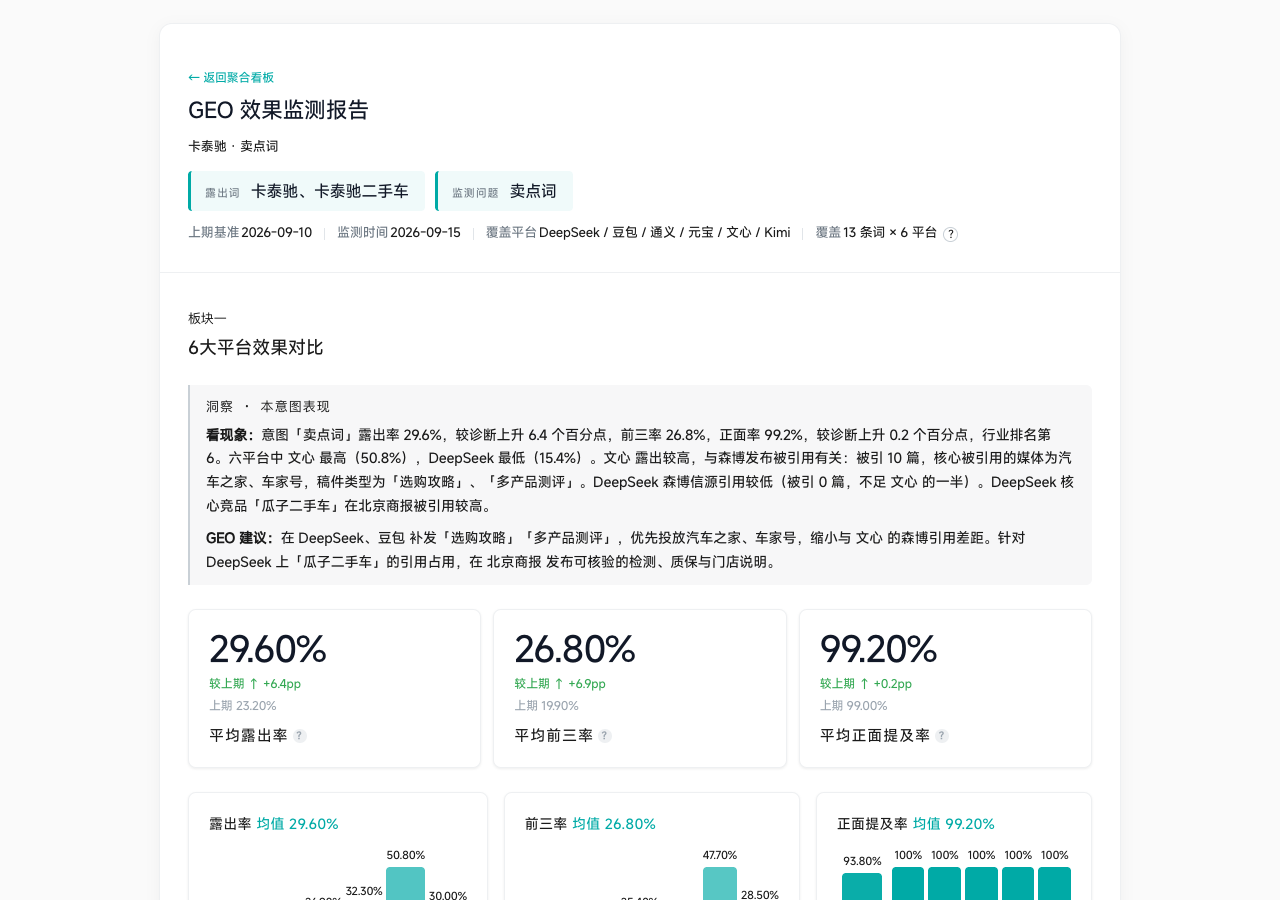Viewport: 1280px width, 900px height.
Task: Click the 卡泰驰 · 卖点词 subtitle
Action: 233,146
